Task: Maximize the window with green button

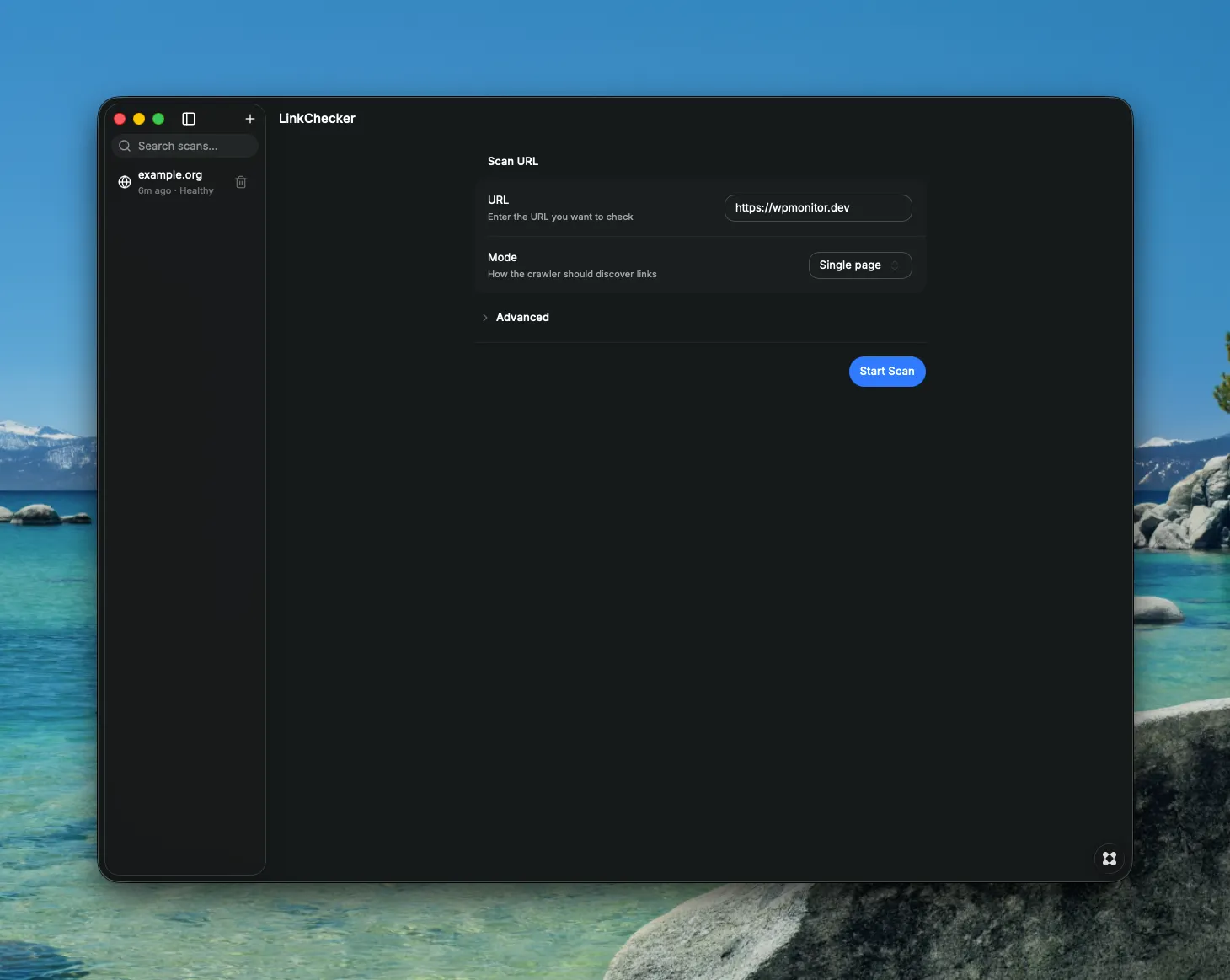Action: 158,119
